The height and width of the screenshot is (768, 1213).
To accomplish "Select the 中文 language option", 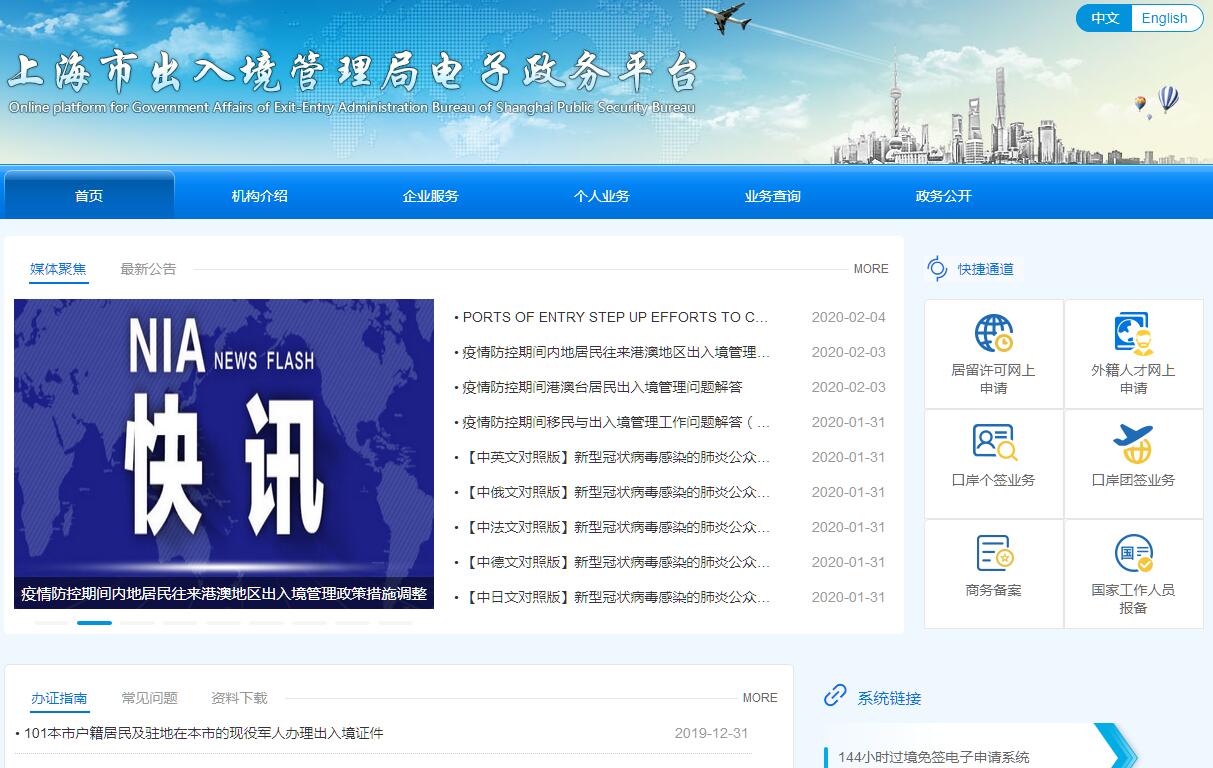I will [1104, 18].
